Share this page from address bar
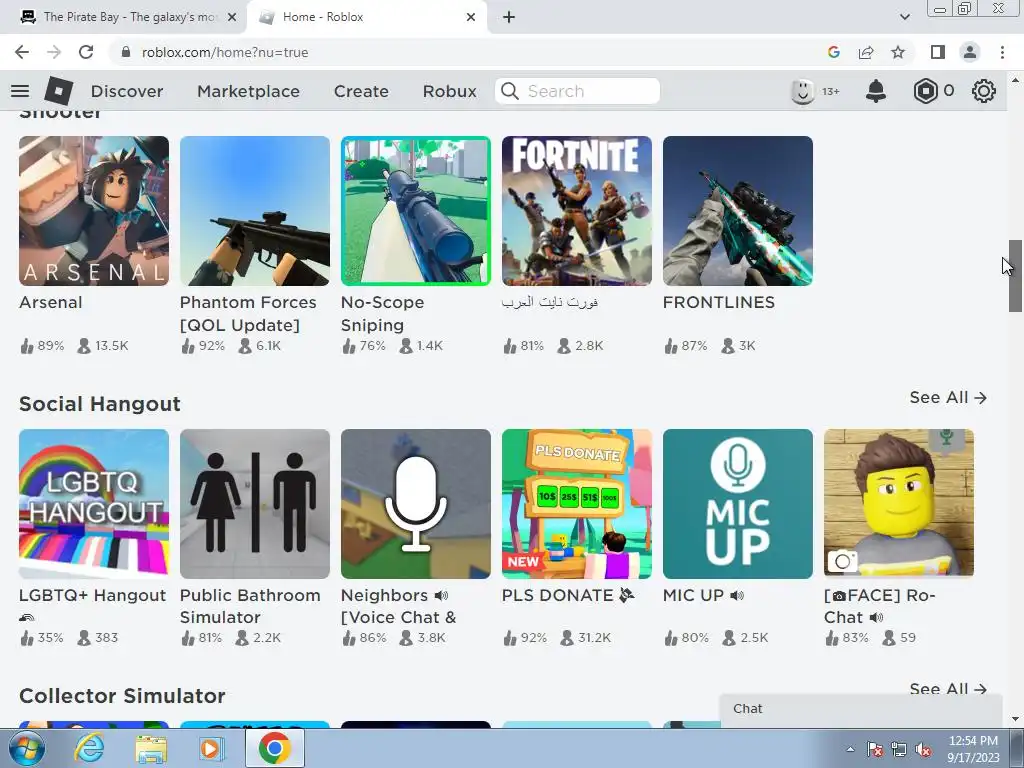Image resolution: width=1024 pixels, height=768 pixels. point(866,52)
